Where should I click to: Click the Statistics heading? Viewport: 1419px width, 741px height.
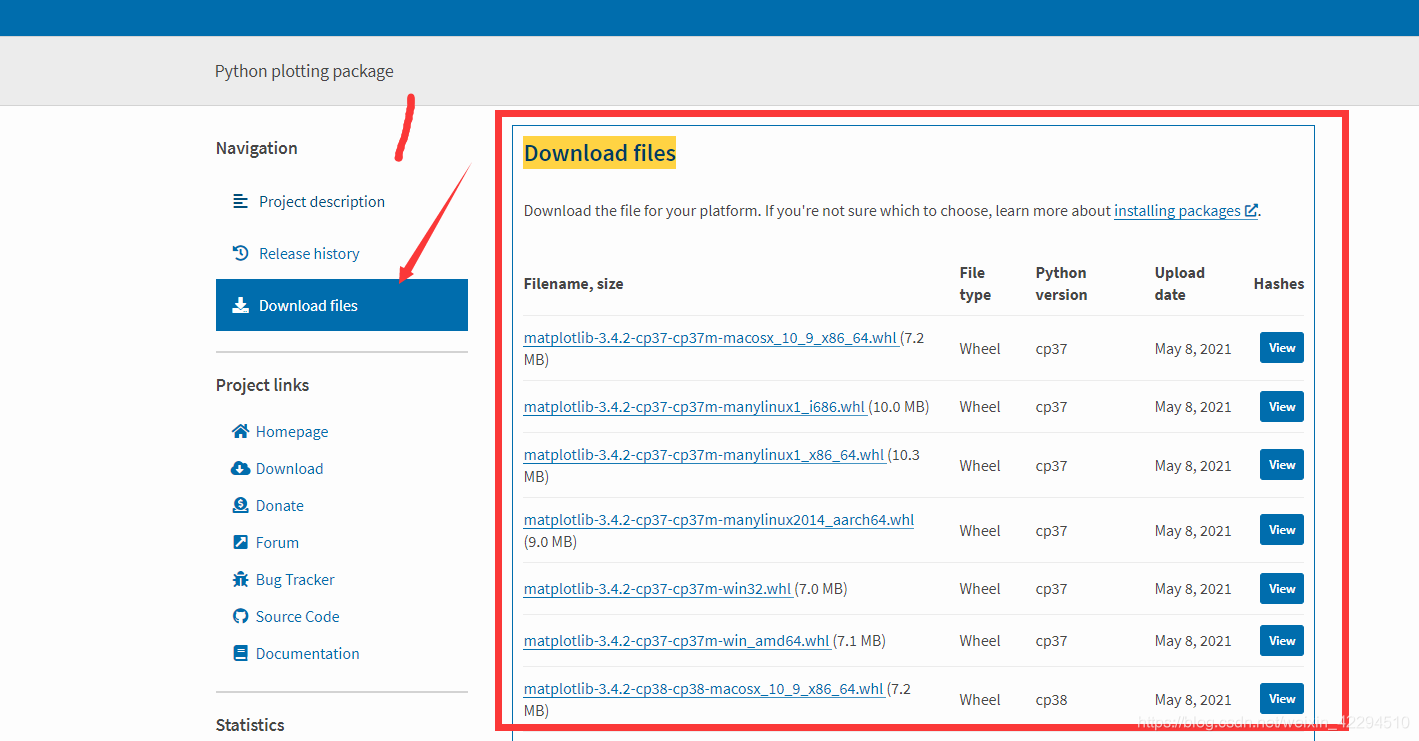(x=250, y=725)
